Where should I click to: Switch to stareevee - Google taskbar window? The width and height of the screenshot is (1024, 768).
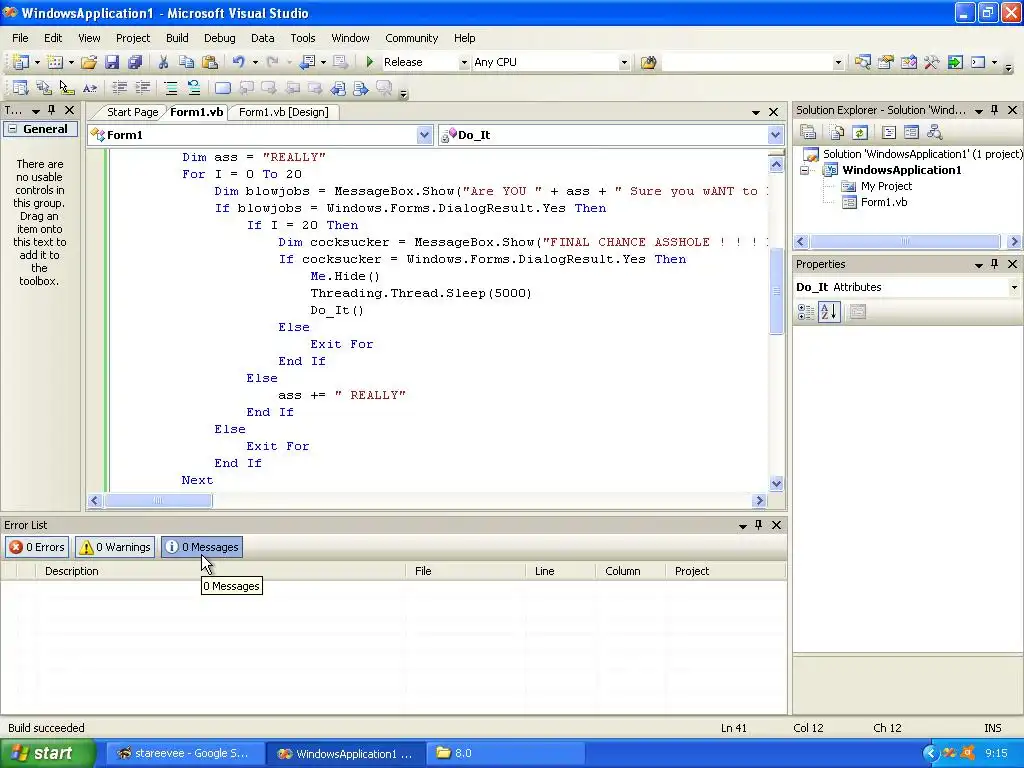(x=185, y=754)
